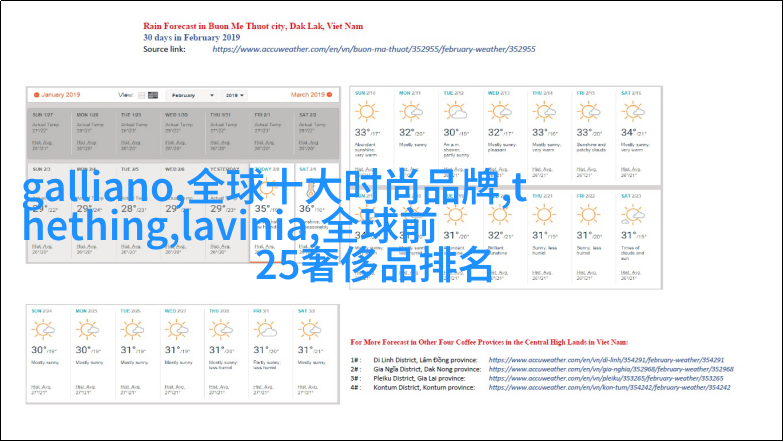Viewport: 784px width, 442px height.
Task: Open the Pleiku february-weather link
Action: 606,378
